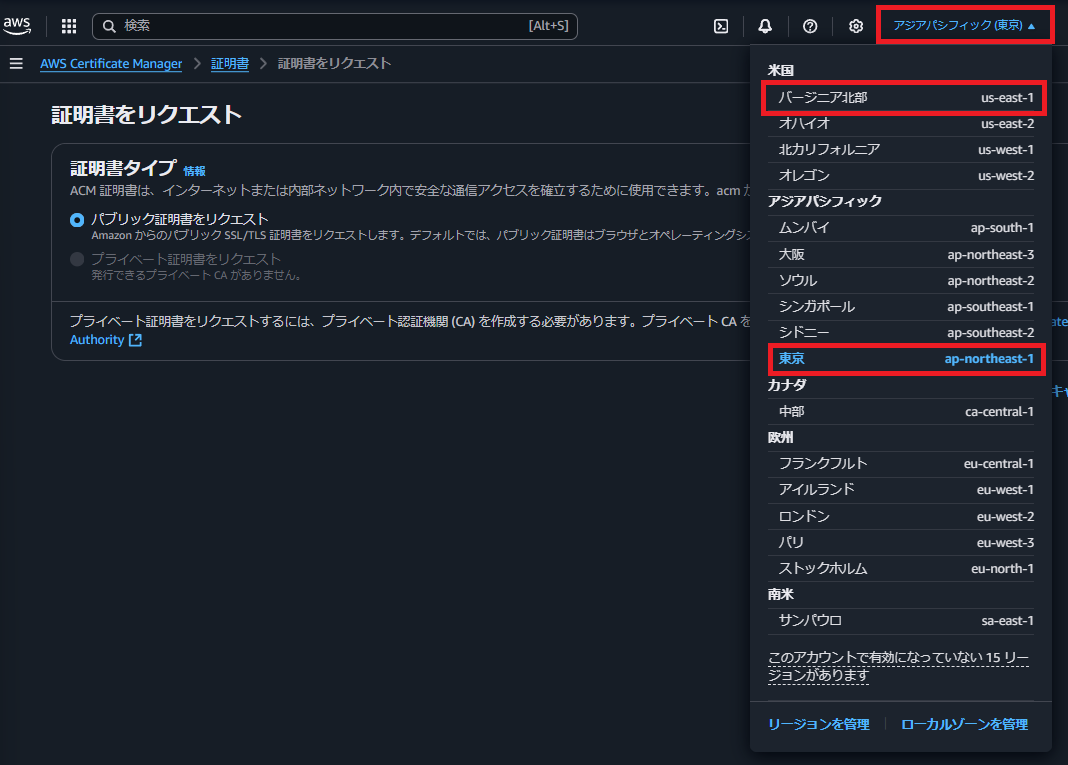This screenshot has width=1068, height=765.
Task: Select プライベート証明書をリクエスト radio button
Action: [x=77, y=259]
